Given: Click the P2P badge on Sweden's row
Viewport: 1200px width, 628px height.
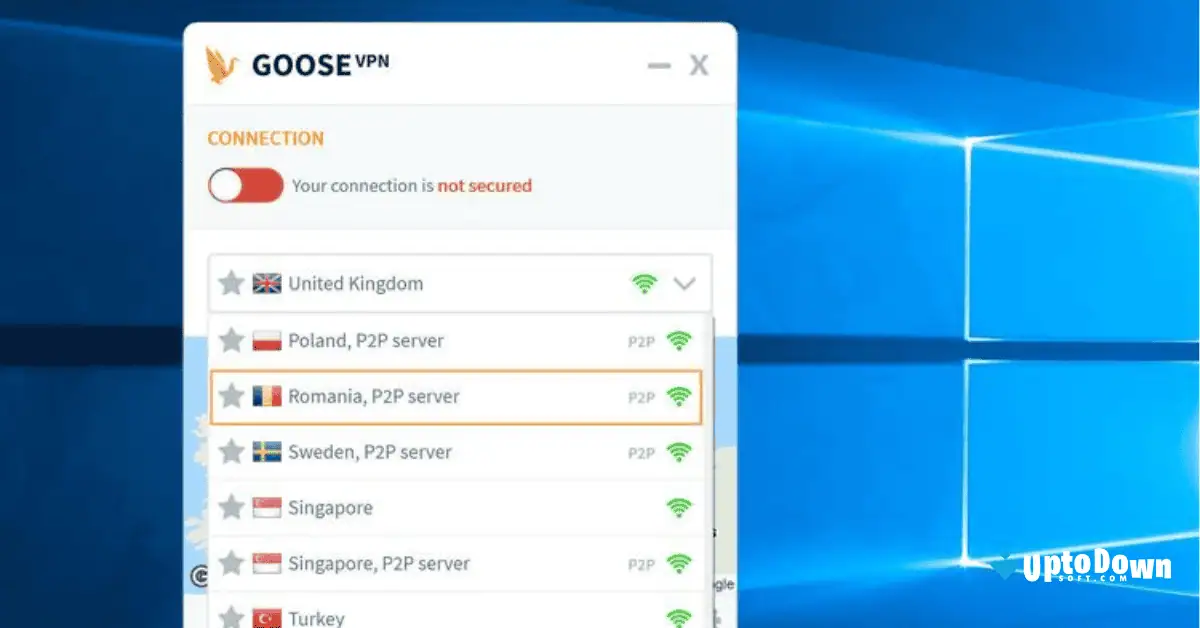Looking at the screenshot, I should click(x=639, y=452).
